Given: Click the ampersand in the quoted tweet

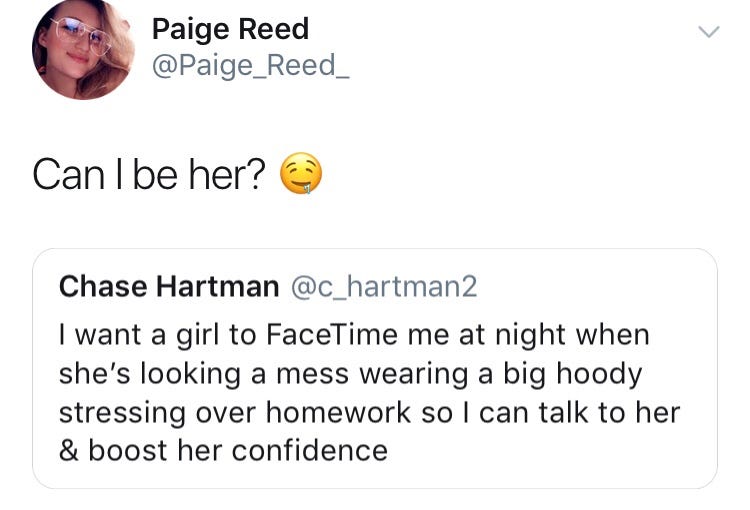Looking at the screenshot, I should click(x=69, y=451).
